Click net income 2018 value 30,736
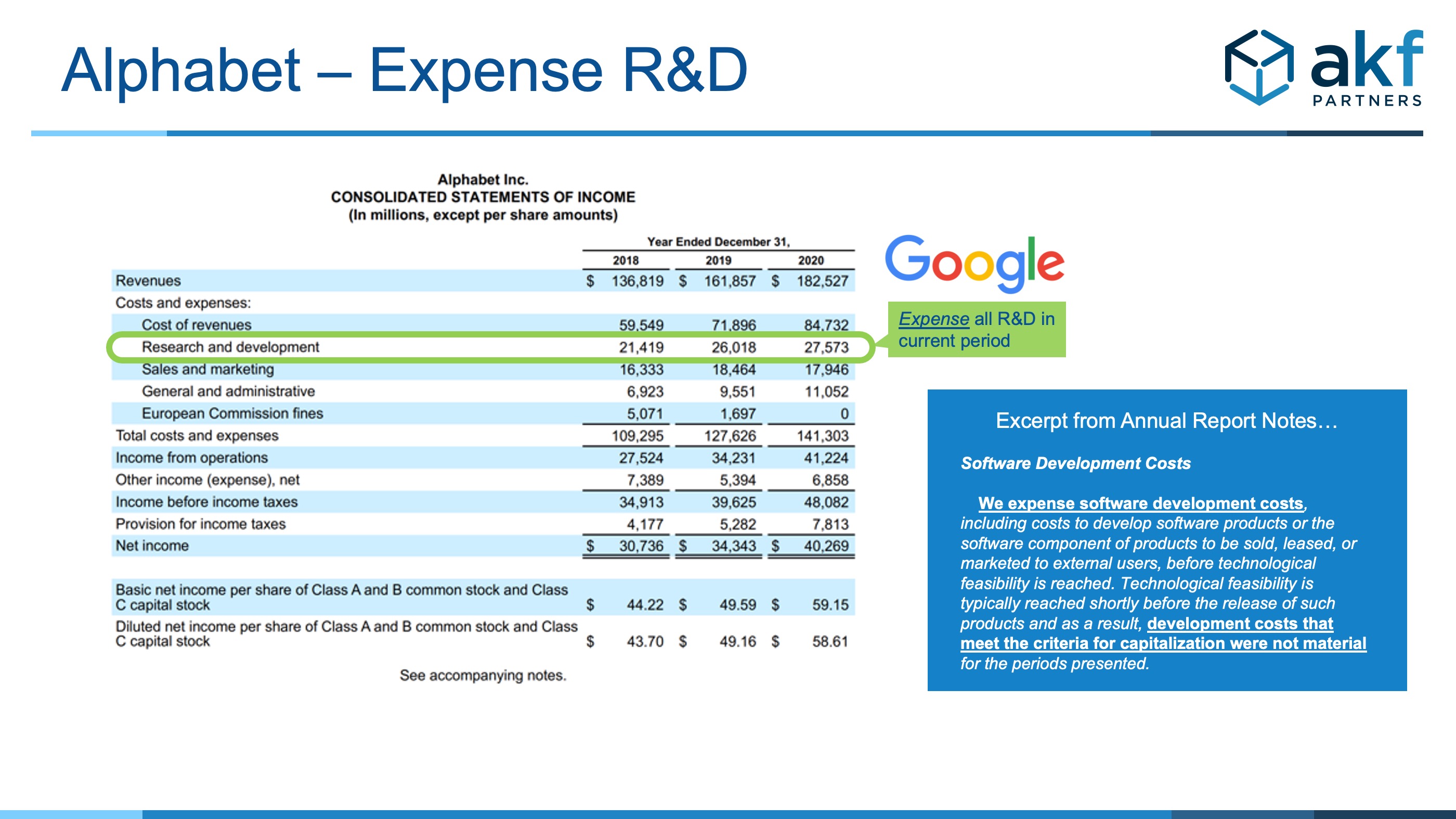 pos(641,546)
